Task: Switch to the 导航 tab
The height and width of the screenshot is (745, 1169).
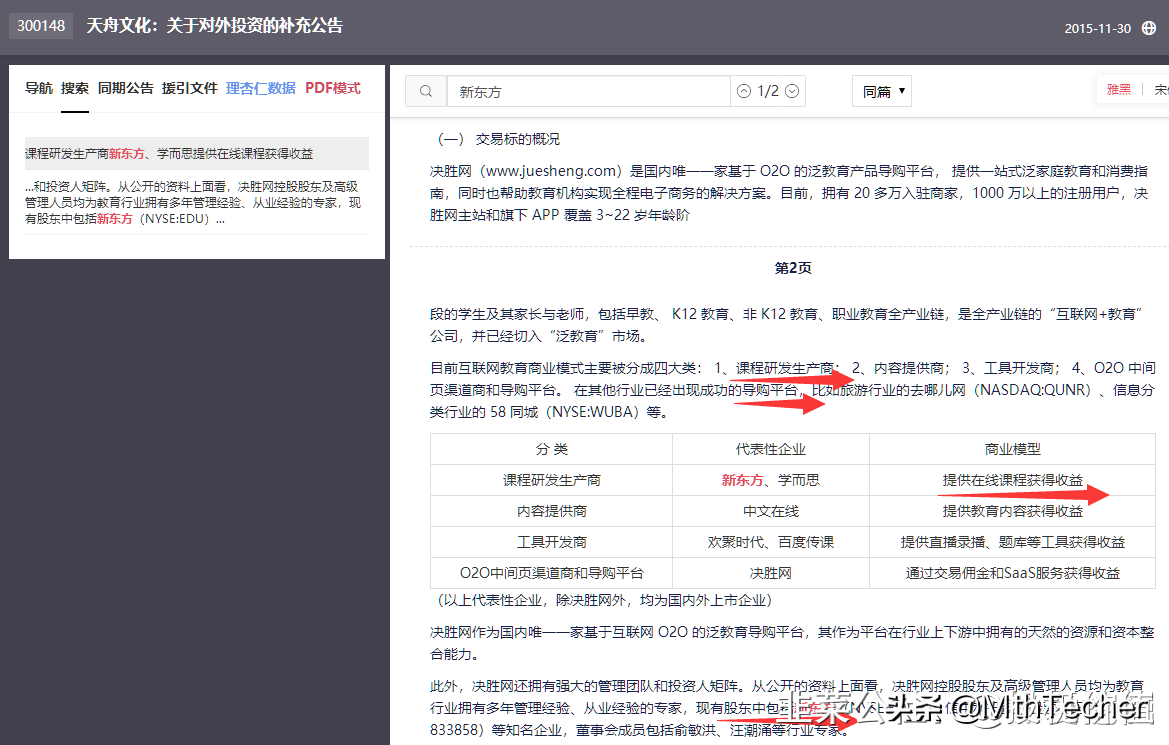Action: click(37, 87)
